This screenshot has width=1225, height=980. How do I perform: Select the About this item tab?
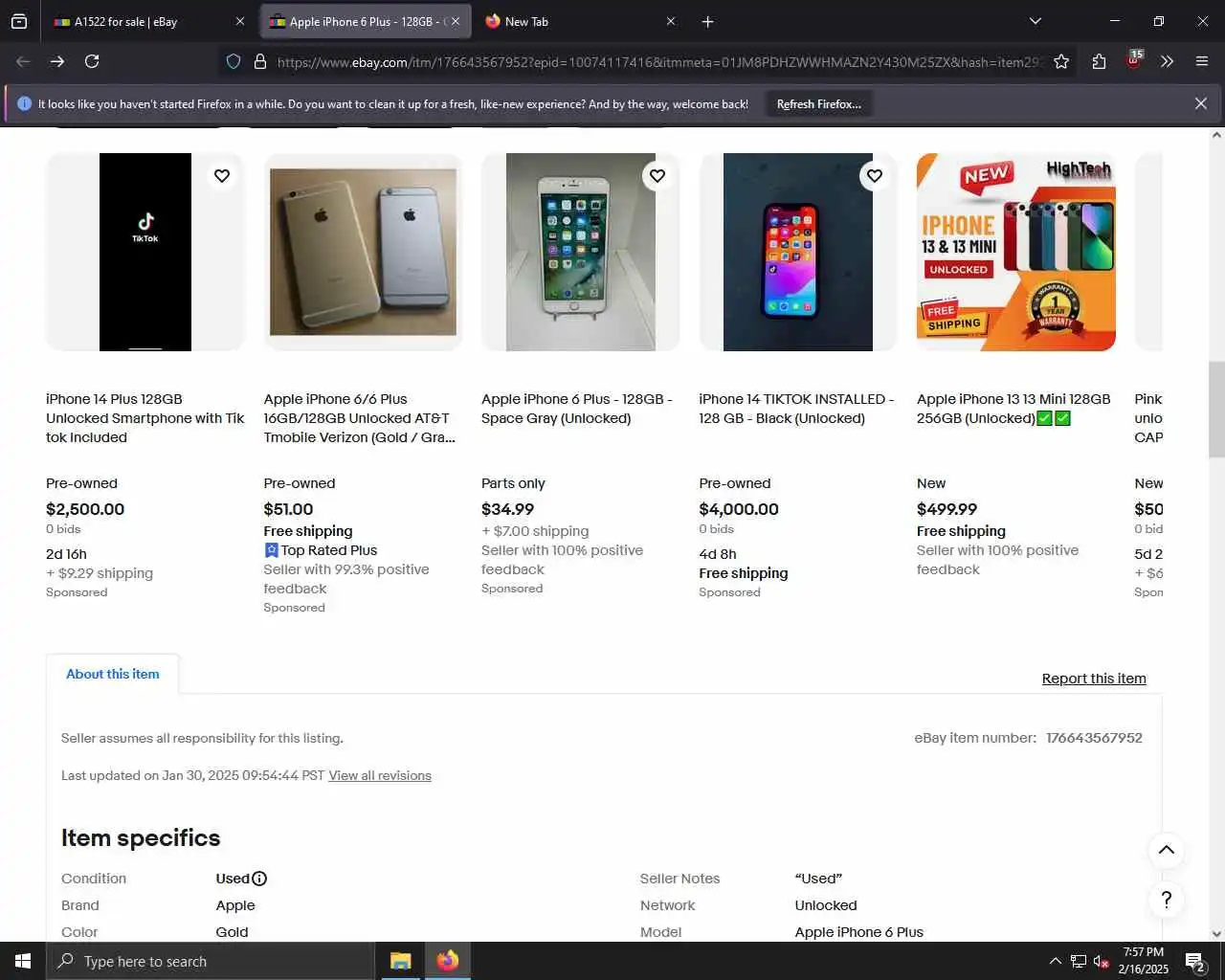pyautogui.click(x=113, y=674)
